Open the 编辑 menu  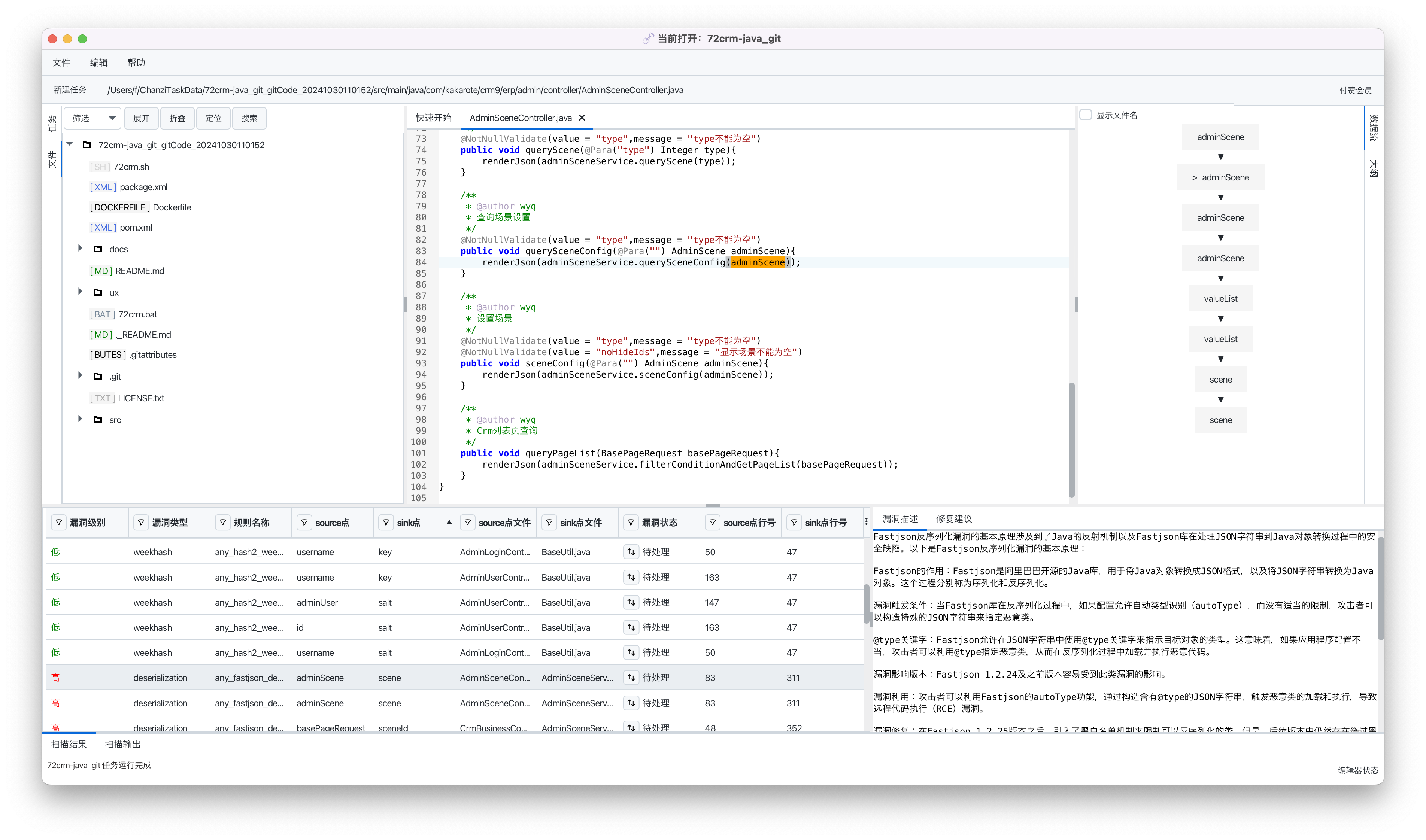click(98, 62)
